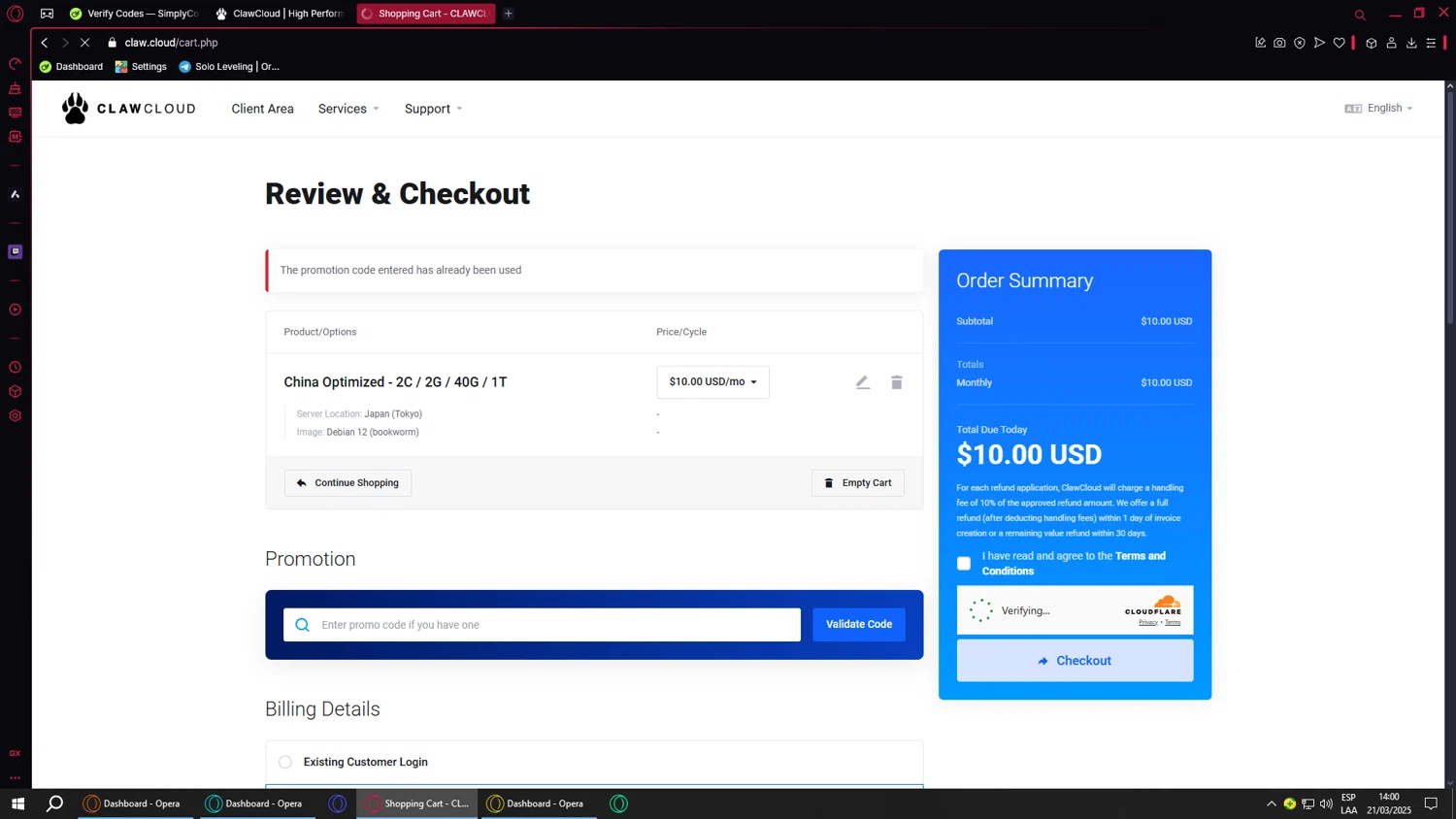Click the address bar URL
Image resolution: width=1456 pixels, height=819 pixels.
172,43
